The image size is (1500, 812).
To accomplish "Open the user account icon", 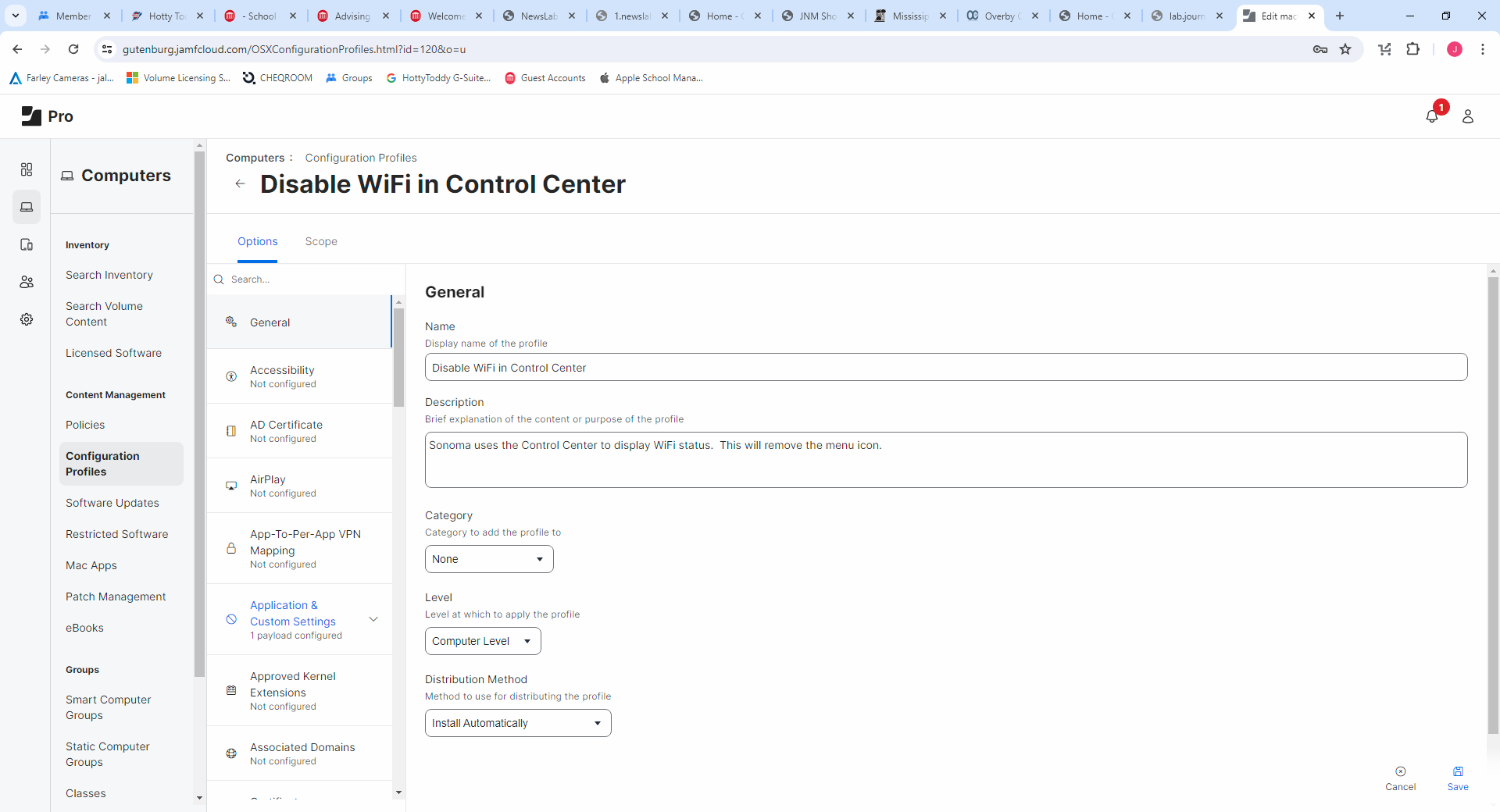I will point(1468,116).
